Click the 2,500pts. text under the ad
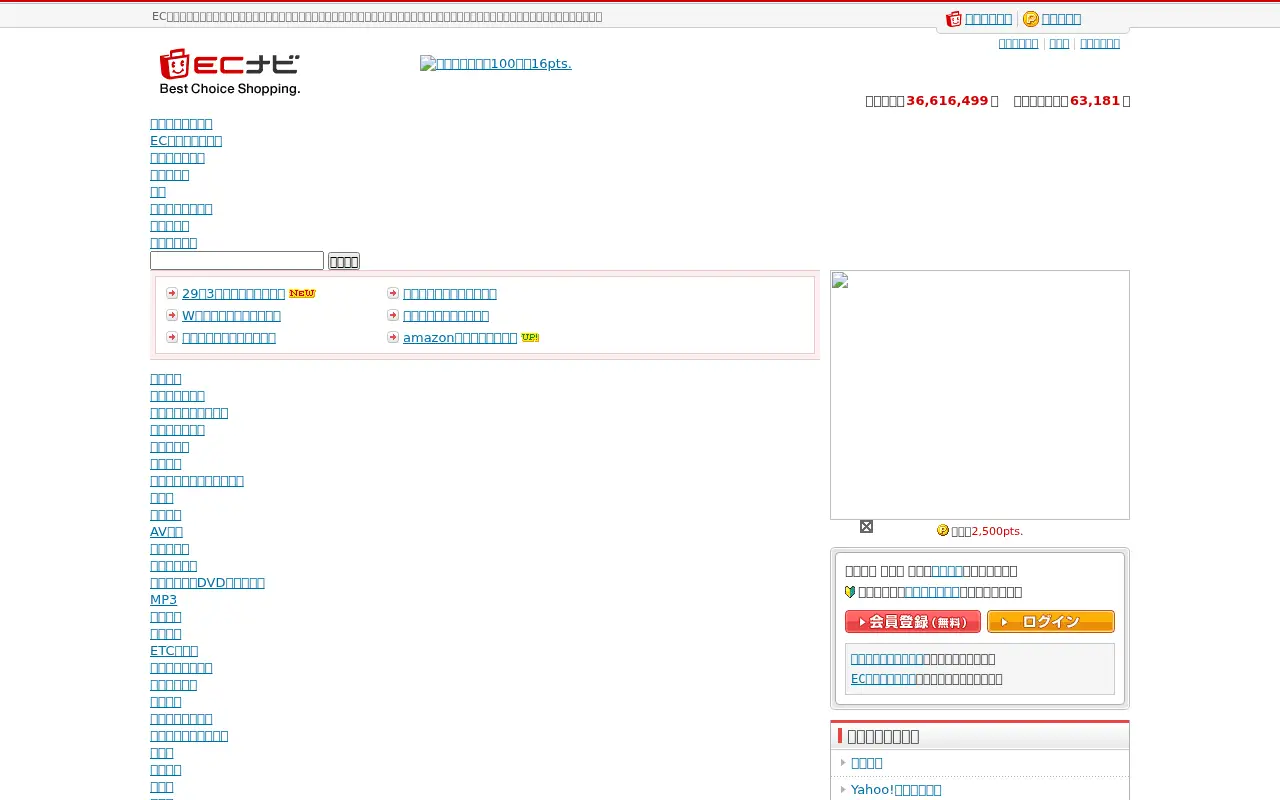The image size is (1280, 800). pos(997,531)
